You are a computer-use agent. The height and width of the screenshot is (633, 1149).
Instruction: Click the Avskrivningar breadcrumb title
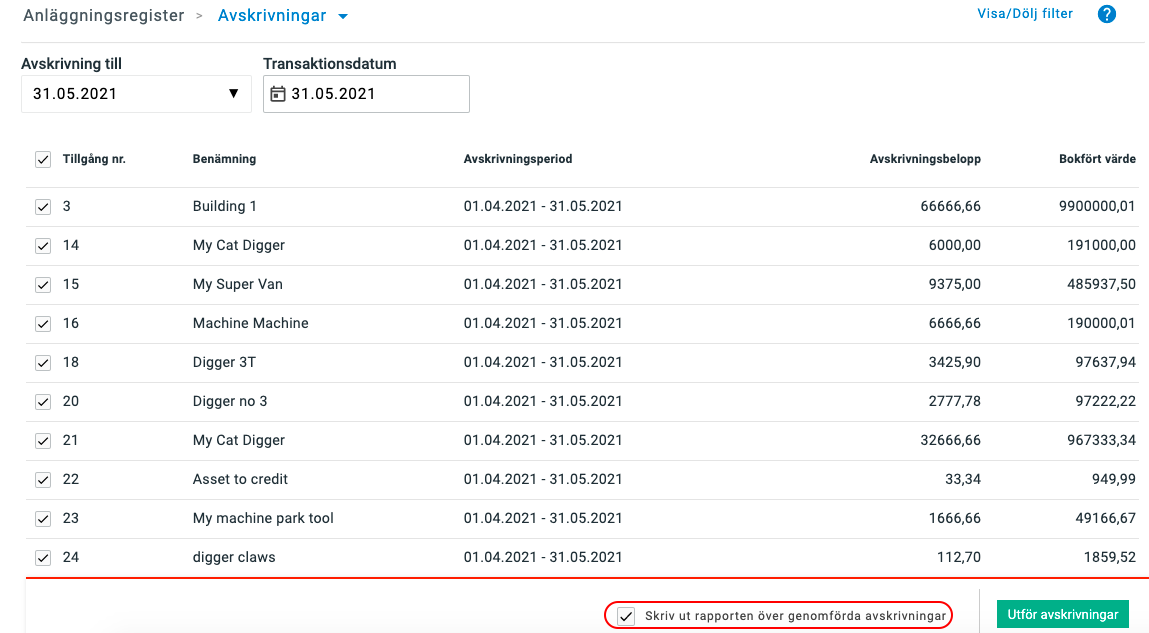tap(272, 16)
